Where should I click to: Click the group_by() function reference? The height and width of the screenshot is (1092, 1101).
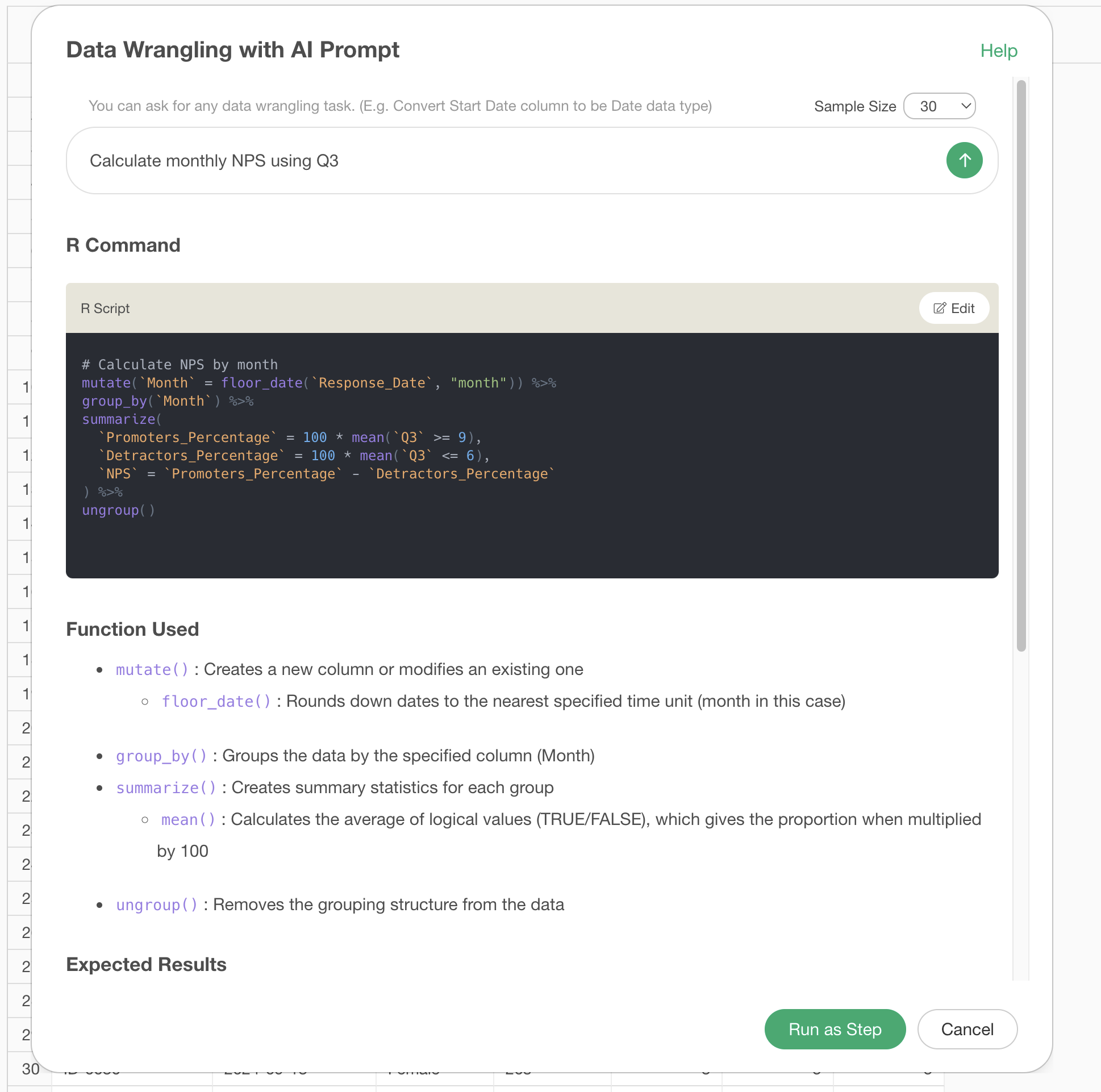click(x=161, y=756)
